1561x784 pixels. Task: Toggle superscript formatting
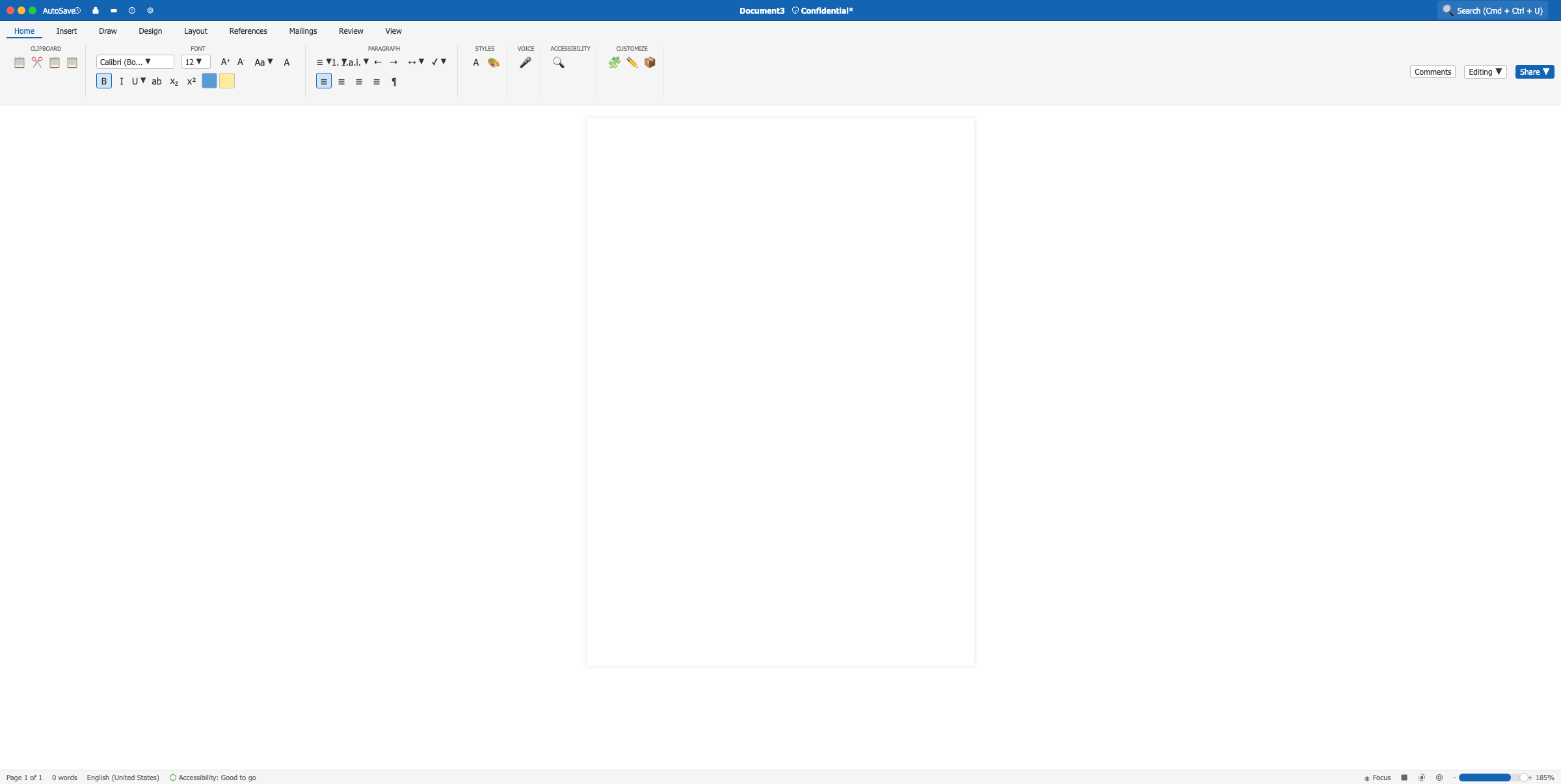[x=191, y=81]
